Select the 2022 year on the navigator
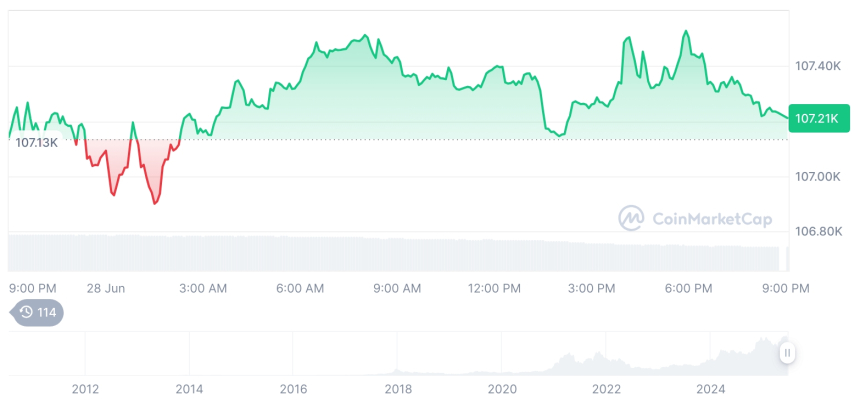Image resolution: width=860 pixels, height=401 pixels. [606, 388]
